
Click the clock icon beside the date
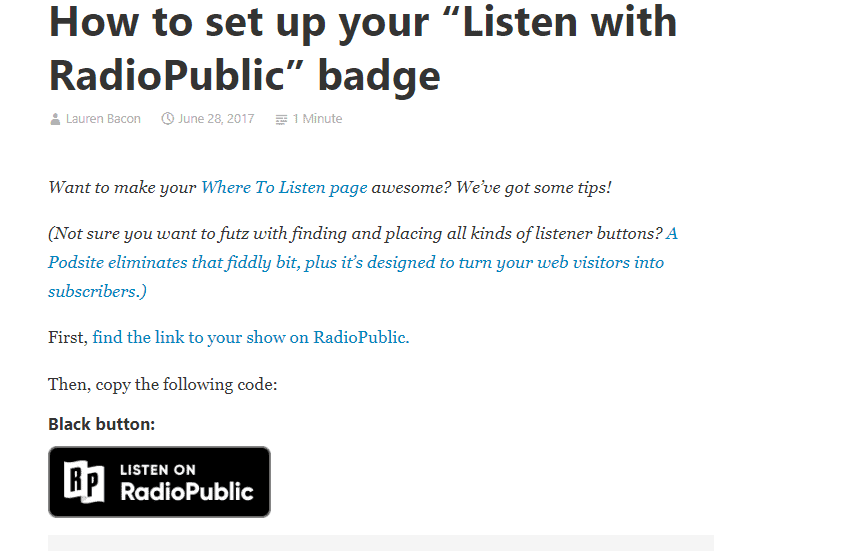167,119
